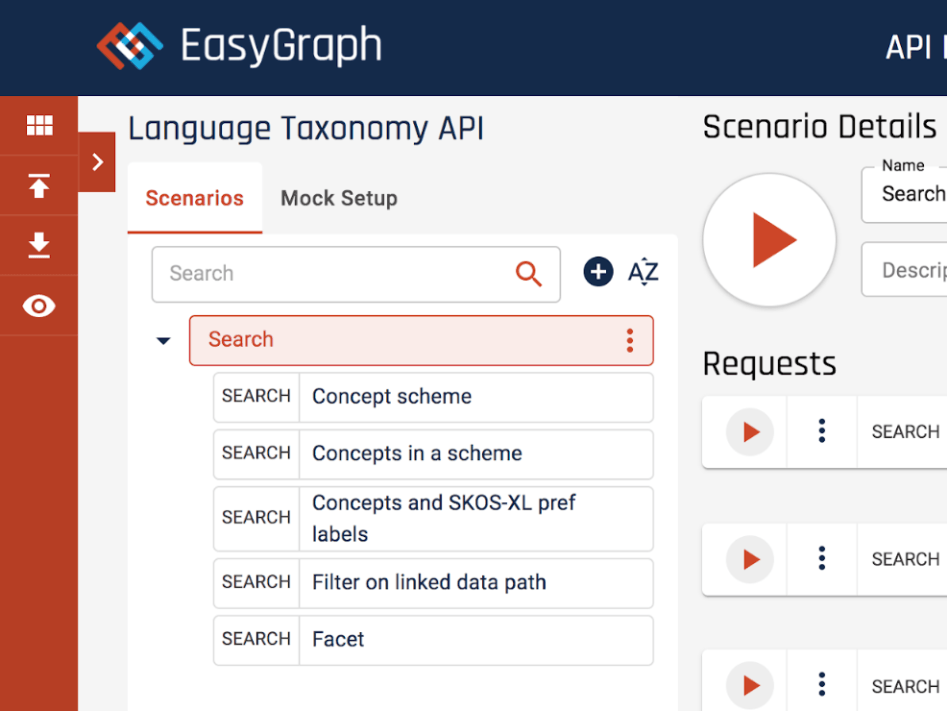
Task: Open the grid view in sidebar
Action: 39,125
